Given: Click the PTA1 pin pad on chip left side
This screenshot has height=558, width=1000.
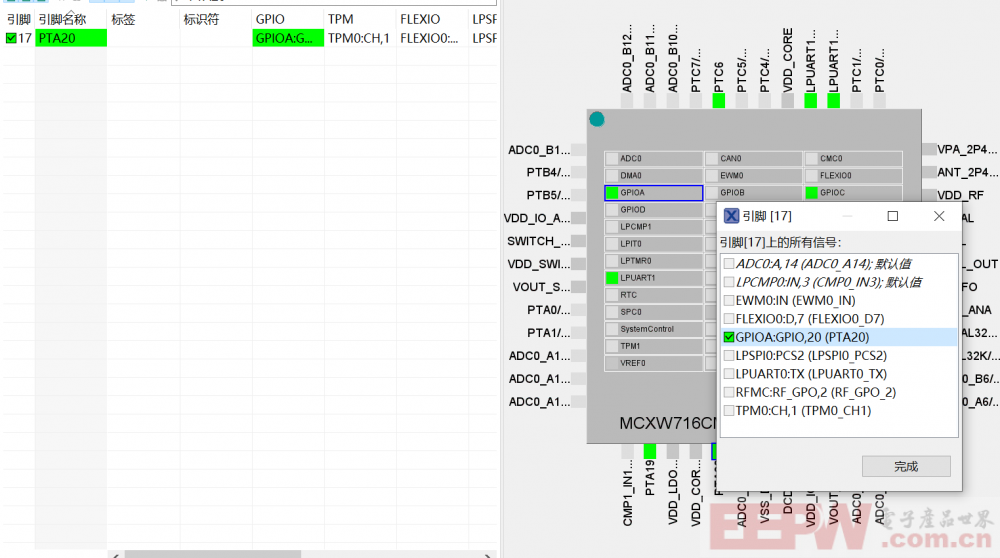Looking at the screenshot, I should tap(579, 333).
